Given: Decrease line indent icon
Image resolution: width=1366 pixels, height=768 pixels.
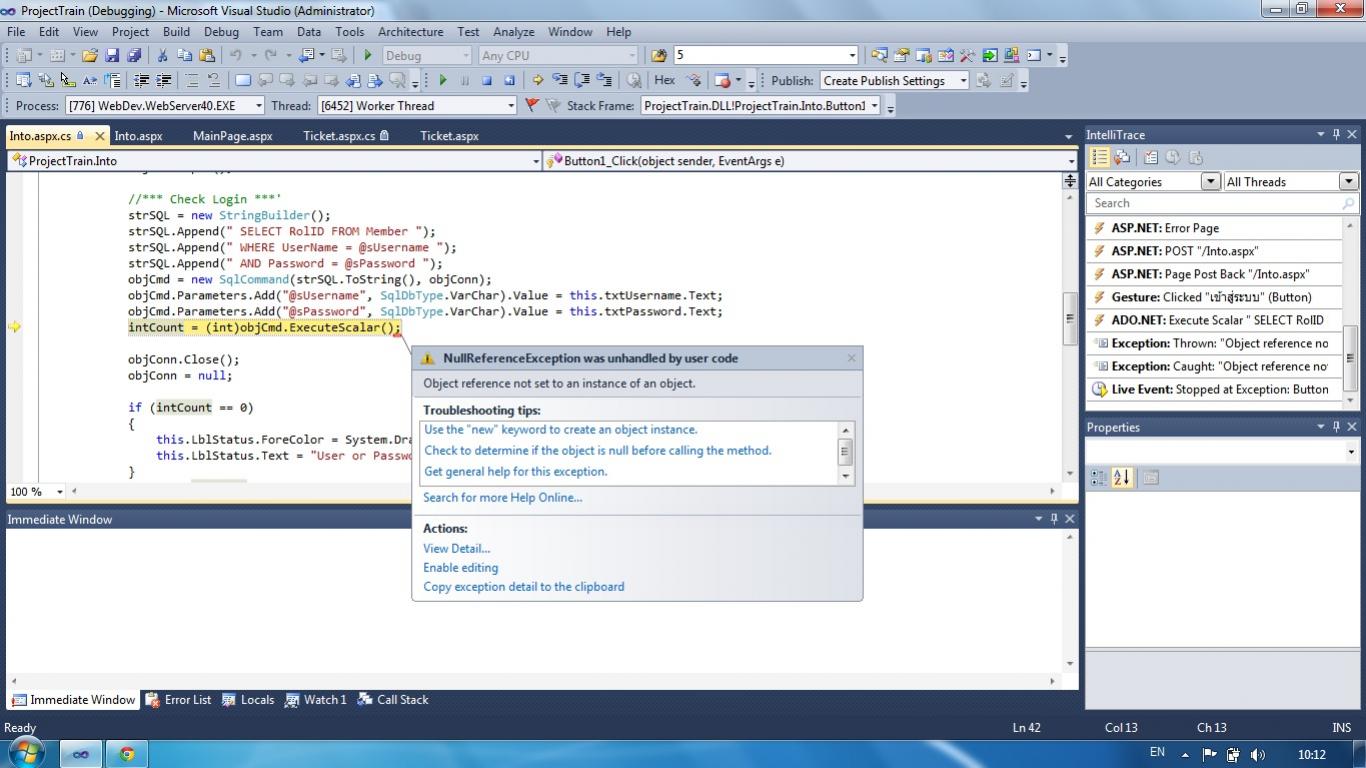Looking at the screenshot, I should click(x=142, y=81).
